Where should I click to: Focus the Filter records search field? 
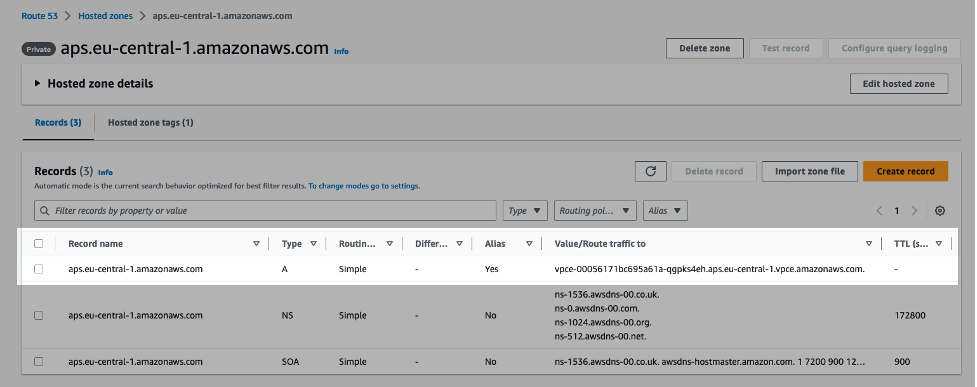click(x=265, y=211)
